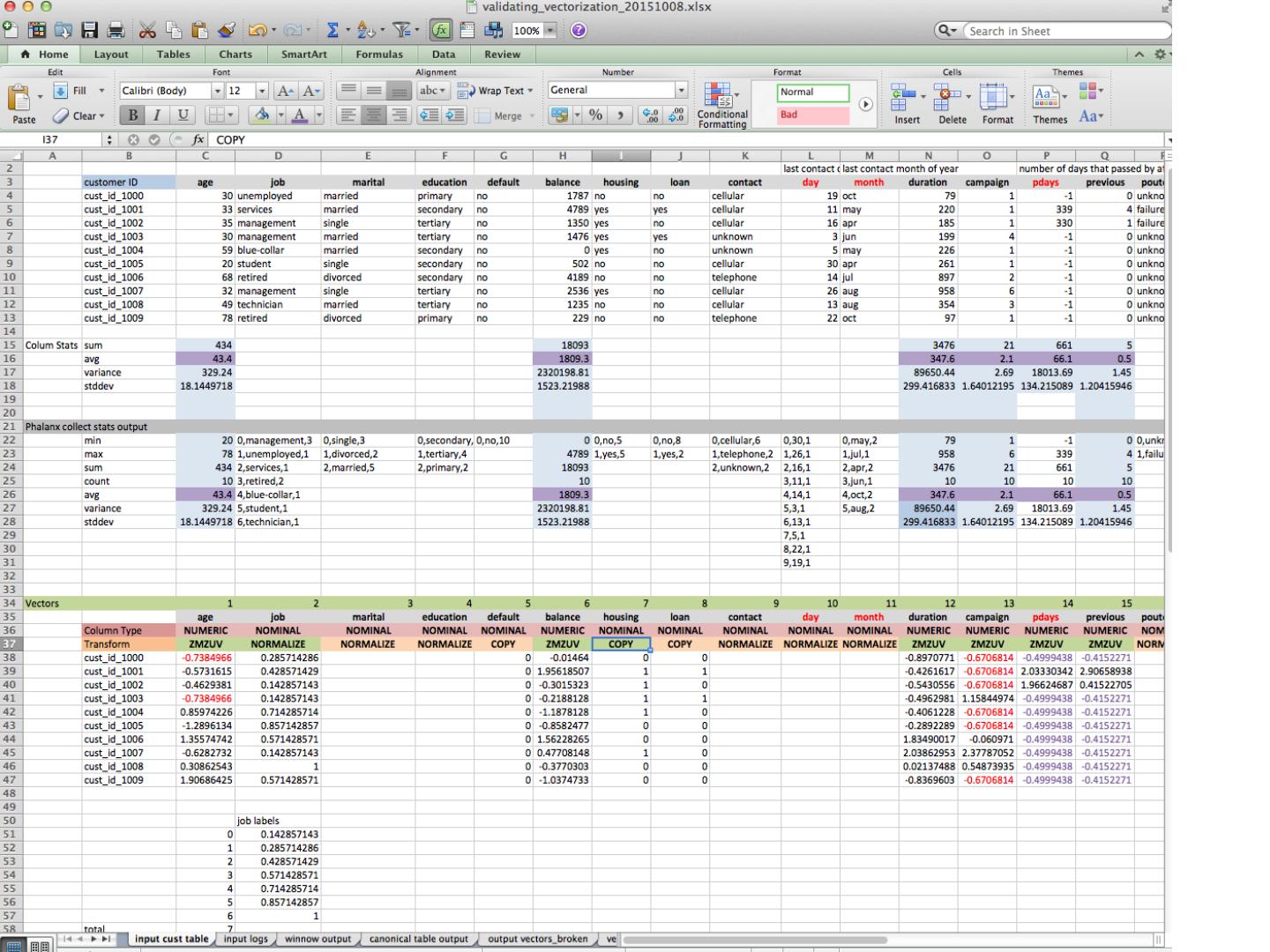Click the fill color paint bucket
The height and width of the screenshot is (952, 1270).
(262, 115)
